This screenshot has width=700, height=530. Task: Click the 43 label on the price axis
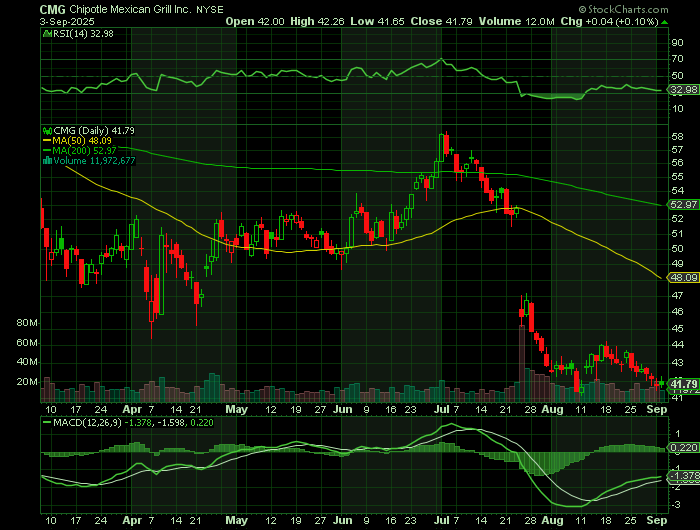678,362
